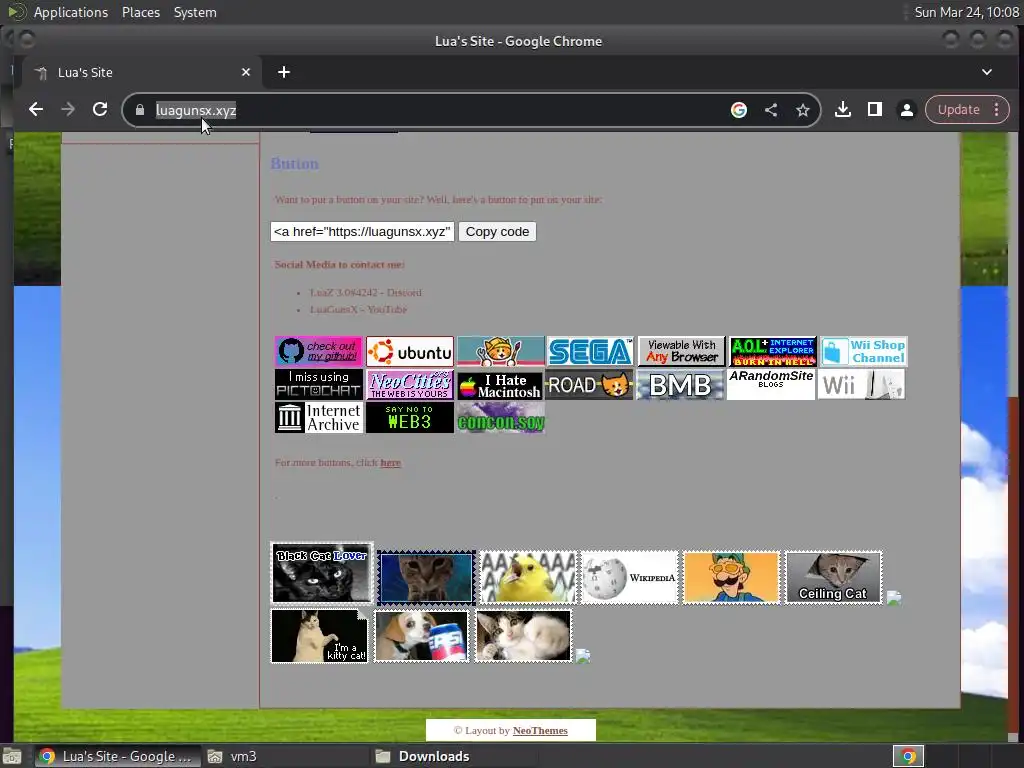
Task: Close the Lua's Site tab
Action: pos(246,72)
